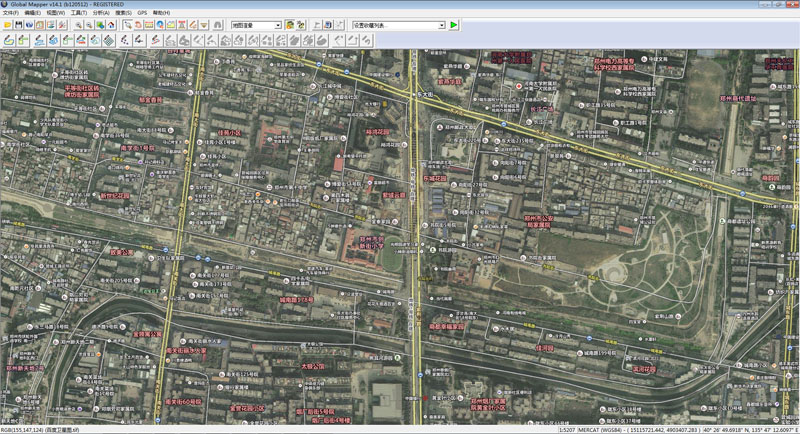Click the first digitizer create-area icon
This screenshot has height=434, width=800.
(x=9, y=41)
